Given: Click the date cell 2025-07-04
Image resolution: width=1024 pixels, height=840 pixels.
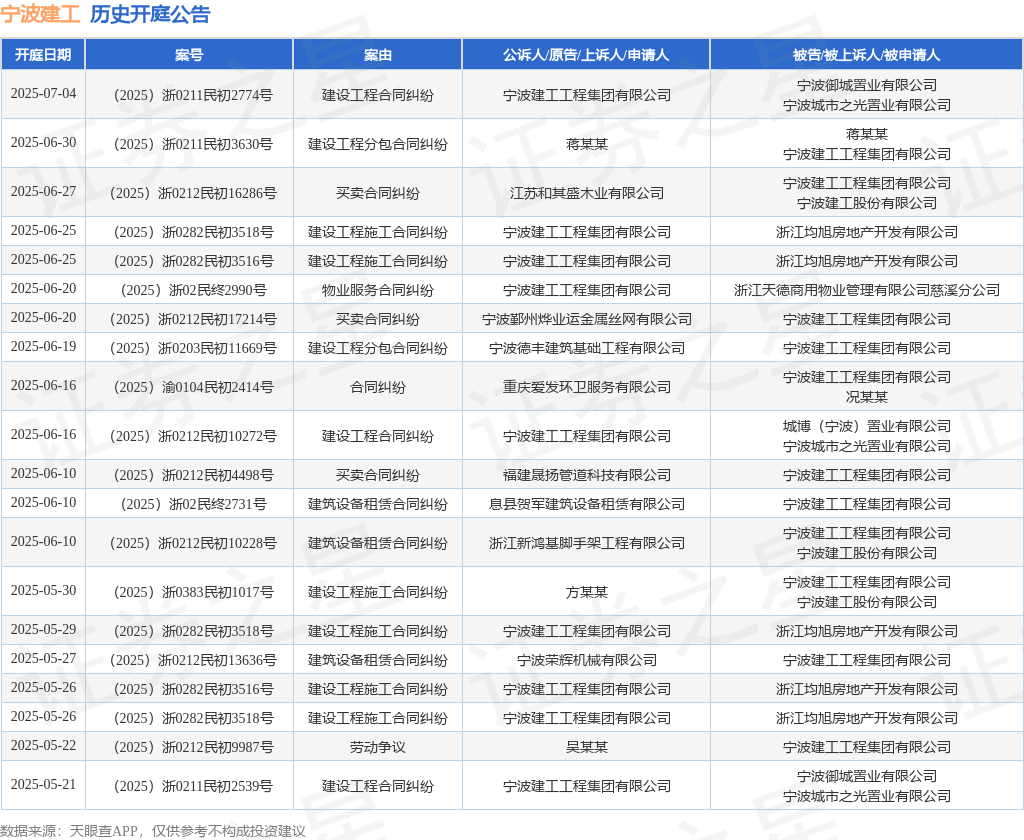Looking at the screenshot, I should [43, 93].
